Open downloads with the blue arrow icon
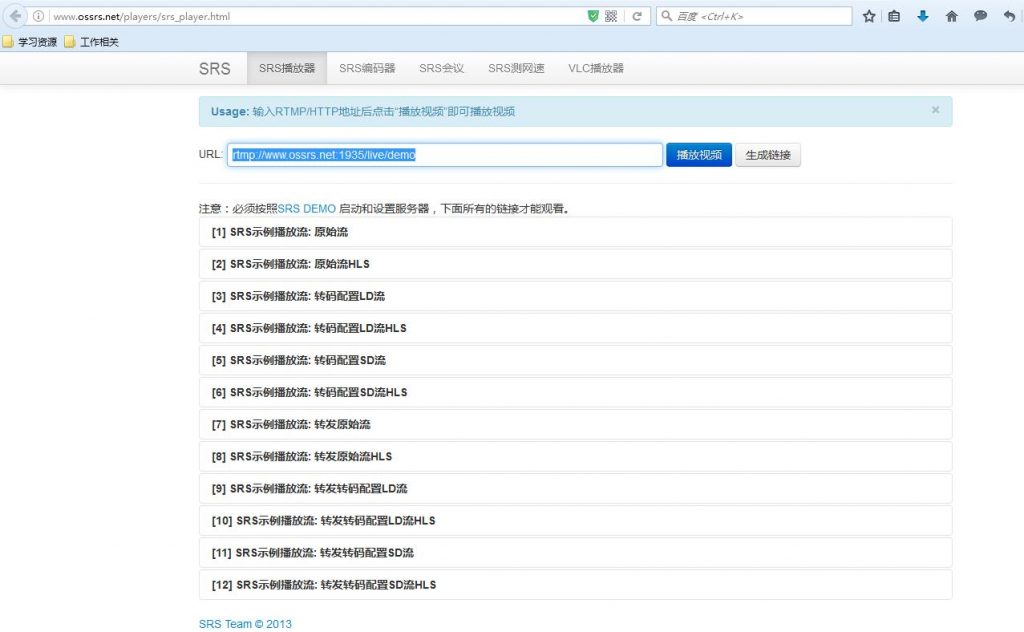Screen dimensions: 1024x632 pos(923,17)
